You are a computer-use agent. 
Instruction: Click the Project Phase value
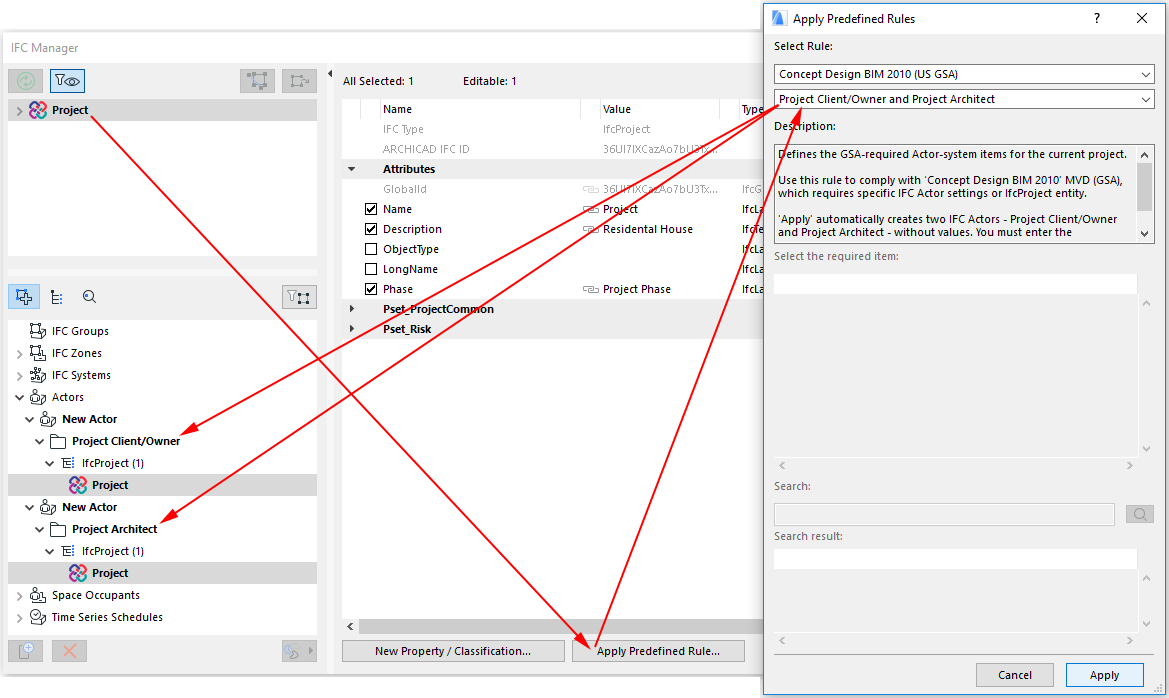[637, 289]
